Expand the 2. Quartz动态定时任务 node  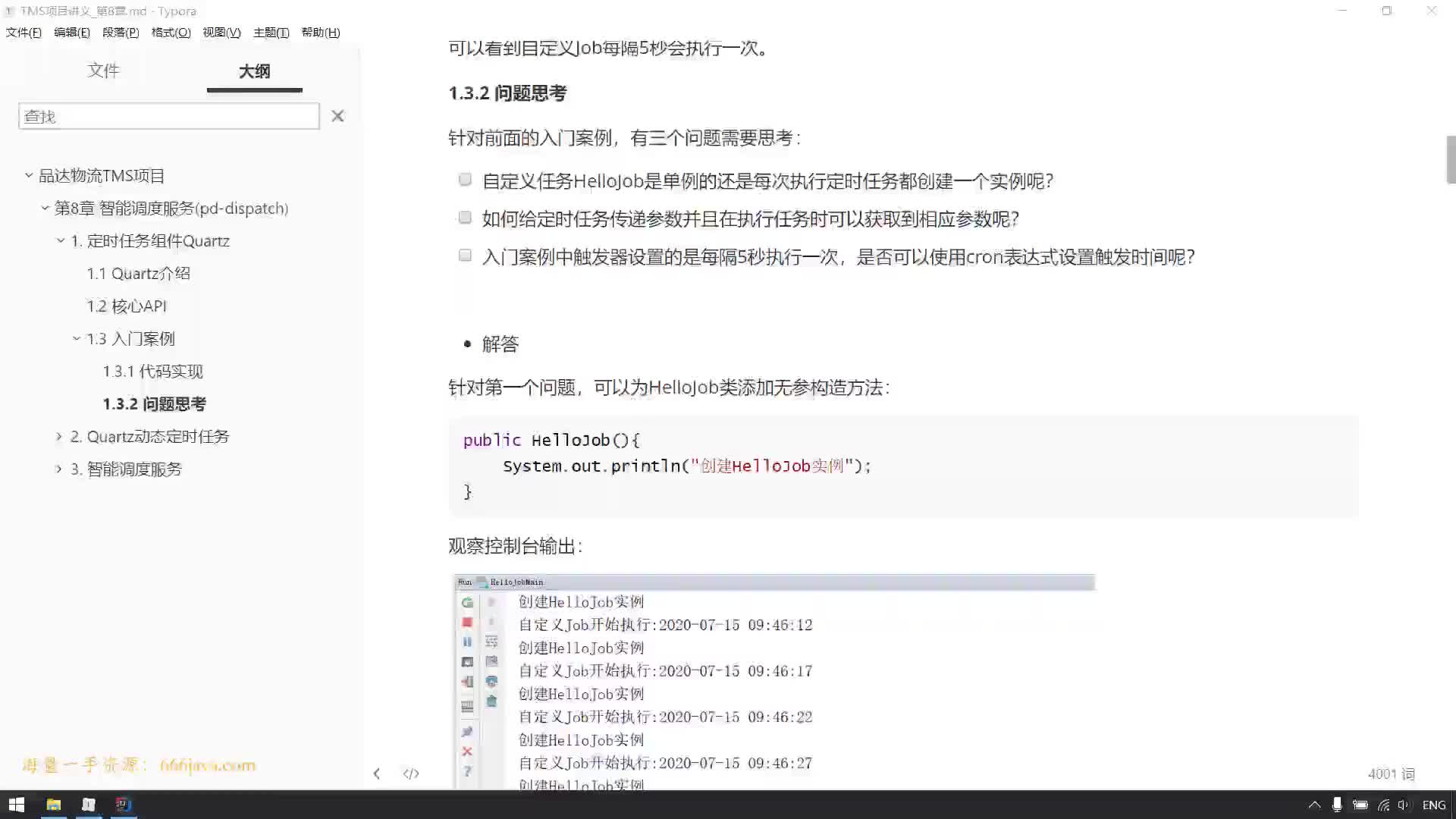(x=59, y=436)
